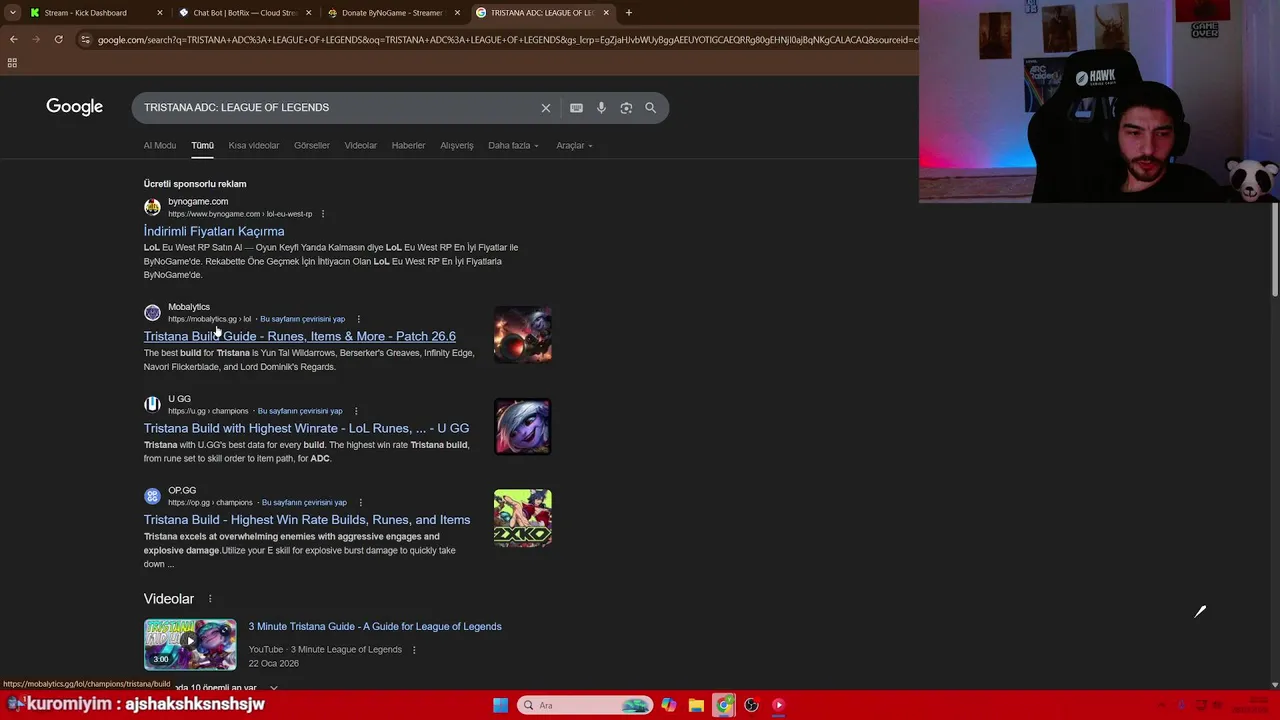Expand the Daha fazla dropdown

coord(513,145)
